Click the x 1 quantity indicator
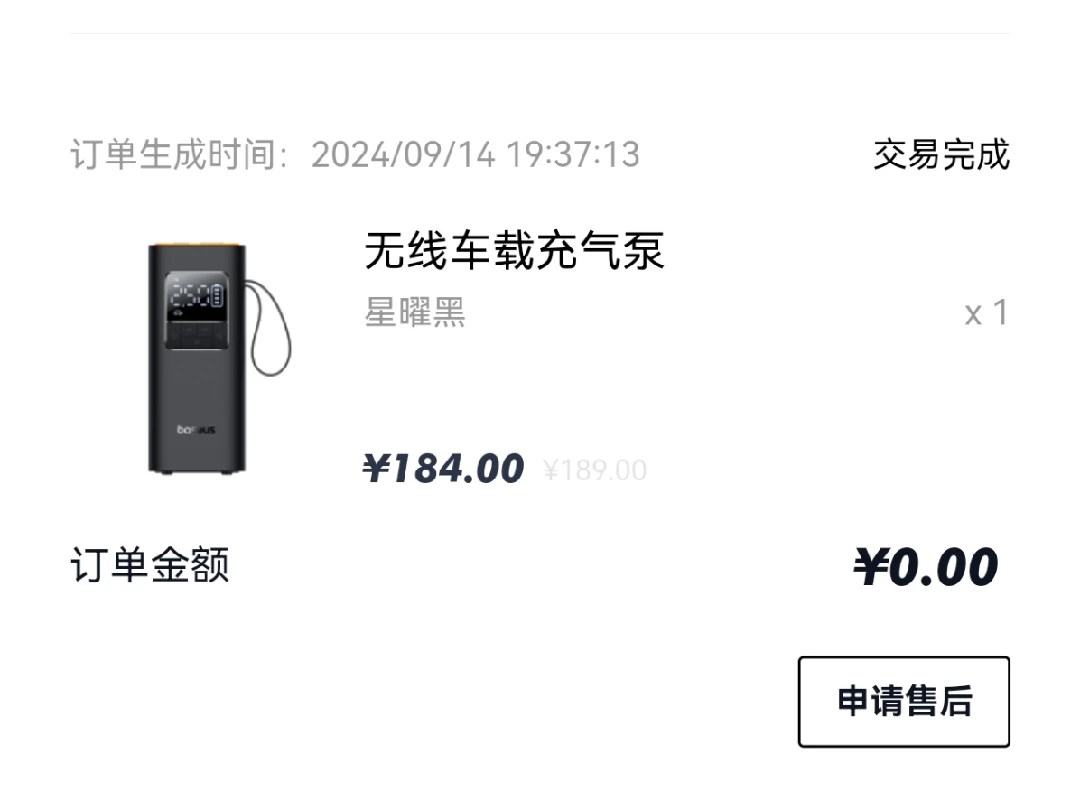Viewport: 1080px width, 810px height. [x=986, y=313]
